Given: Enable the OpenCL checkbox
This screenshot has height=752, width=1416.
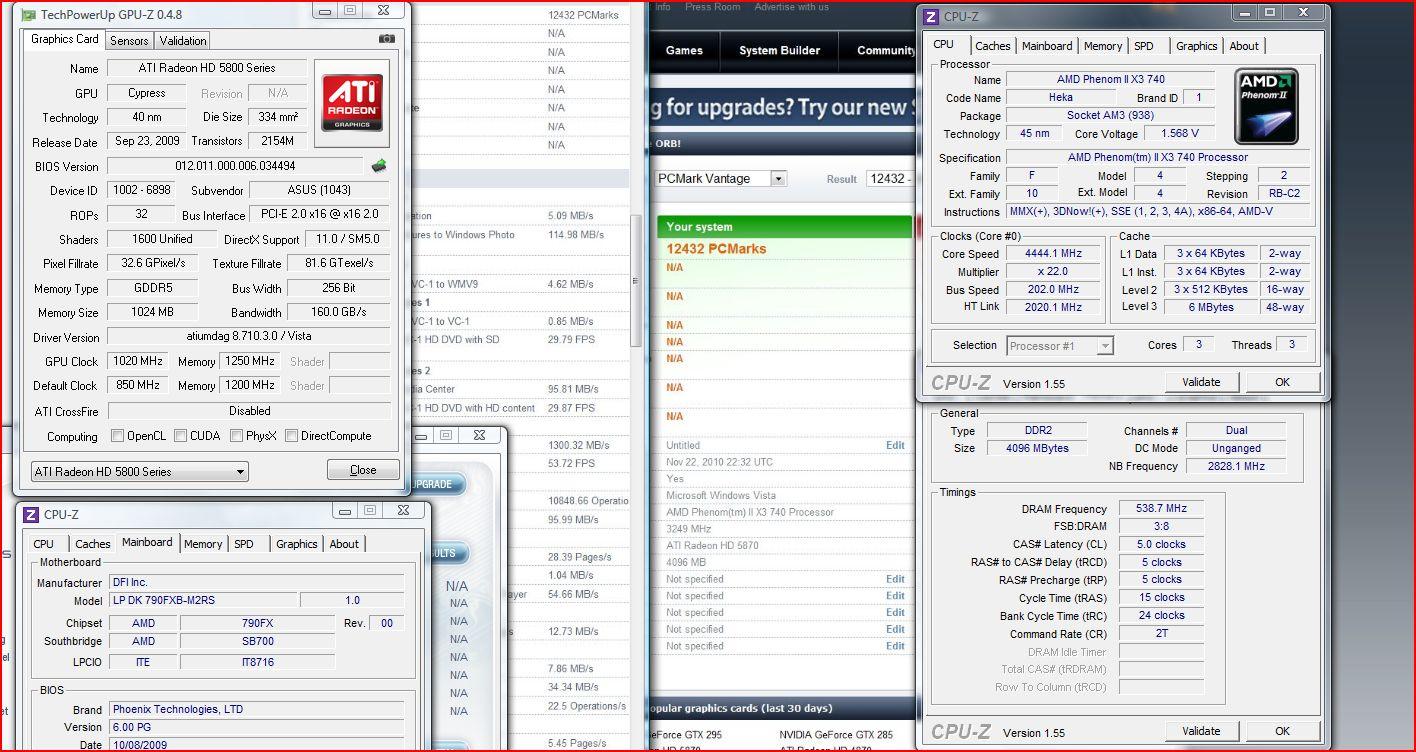Looking at the screenshot, I should pyautogui.click(x=118, y=436).
